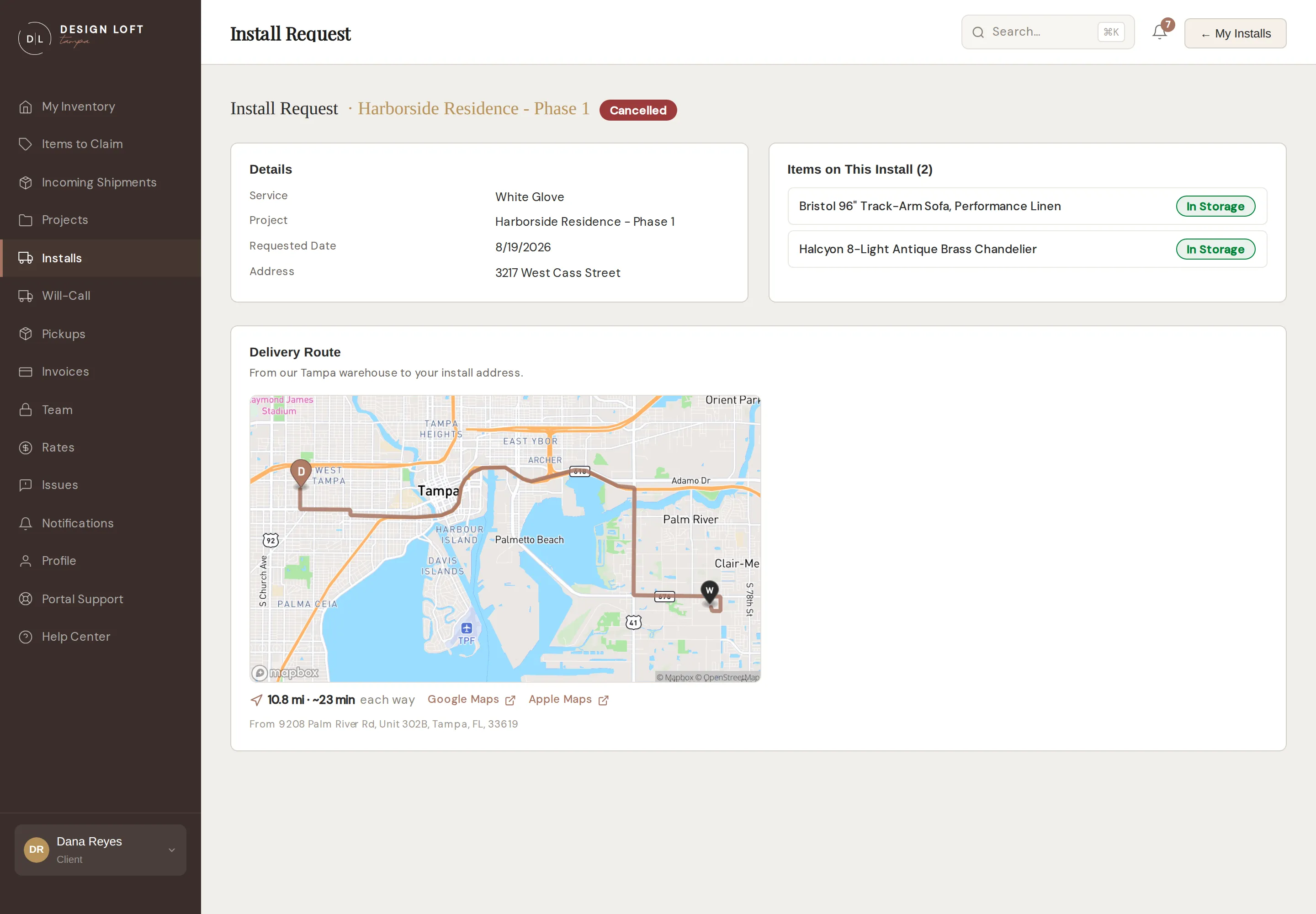Open Invoices from sidebar
The width and height of the screenshot is (1316, 914).
100,372
